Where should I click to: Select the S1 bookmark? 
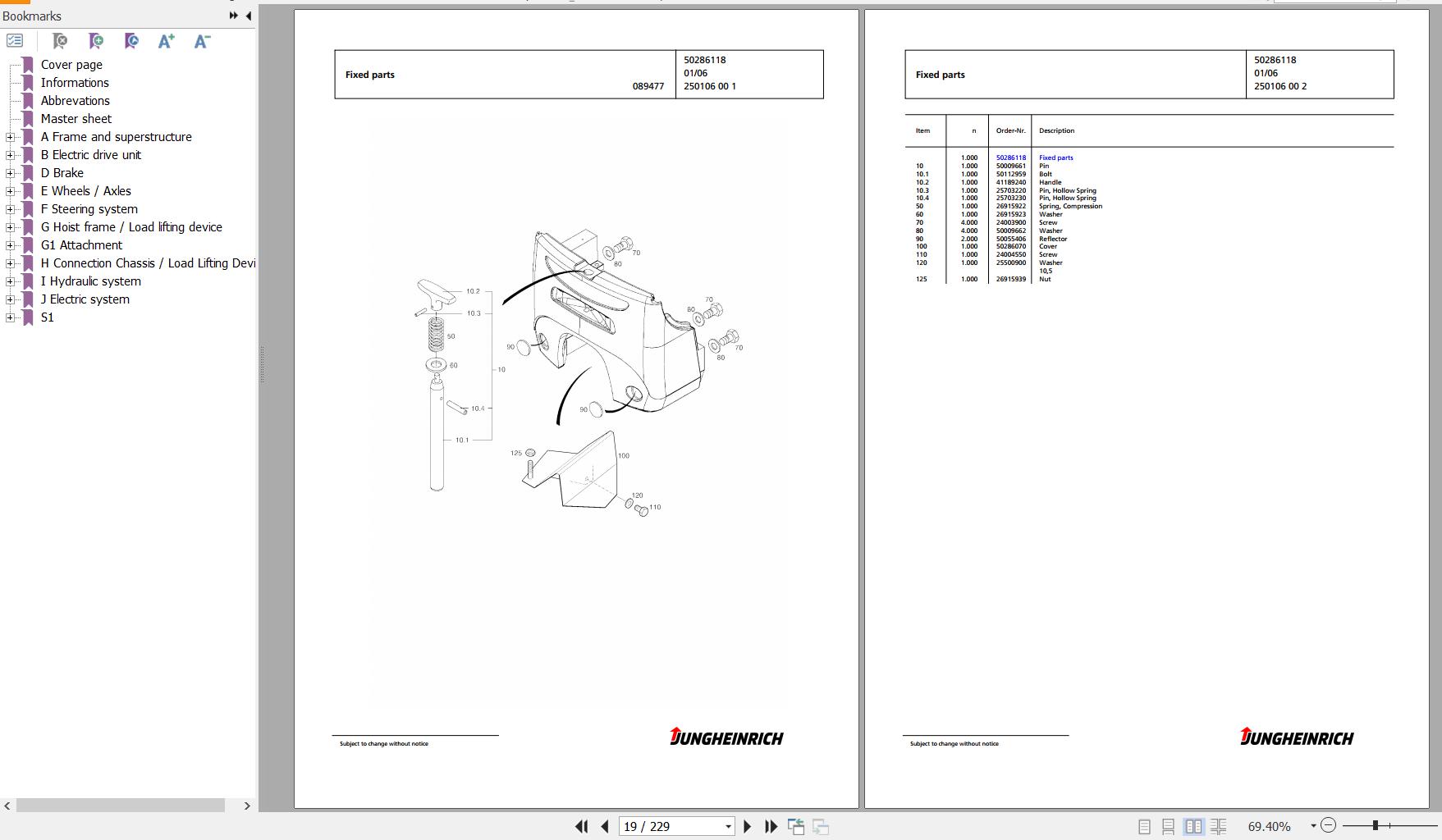(x=48, y=317)
